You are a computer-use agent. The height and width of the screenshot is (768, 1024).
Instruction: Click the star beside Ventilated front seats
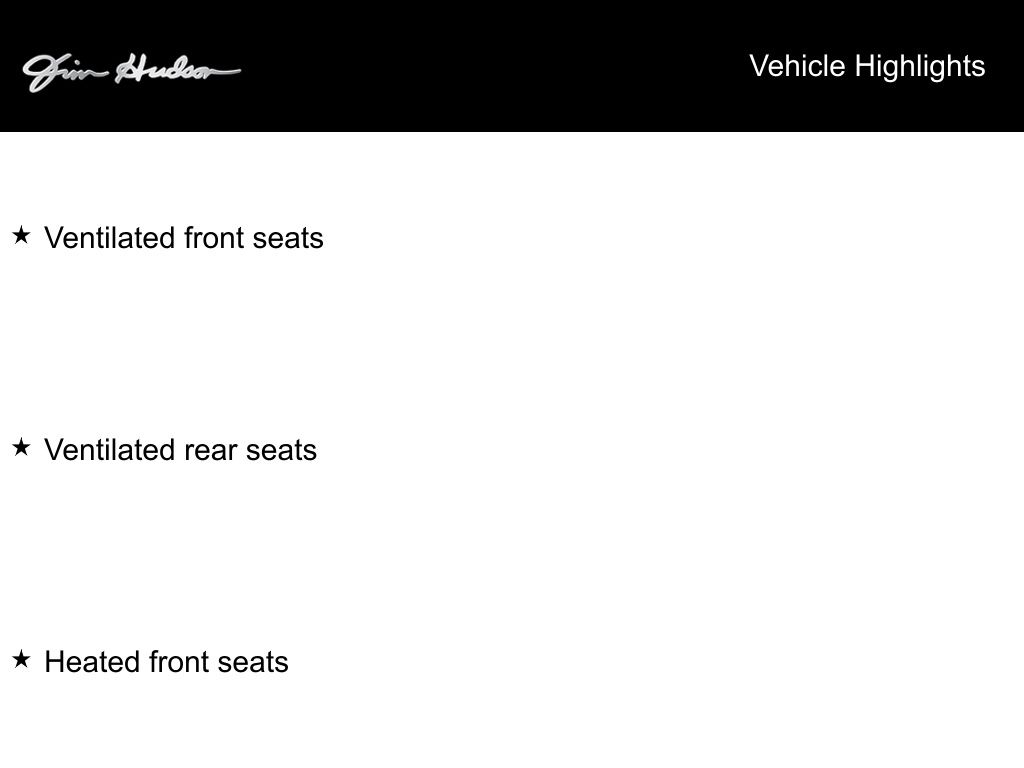pos(21,236)
